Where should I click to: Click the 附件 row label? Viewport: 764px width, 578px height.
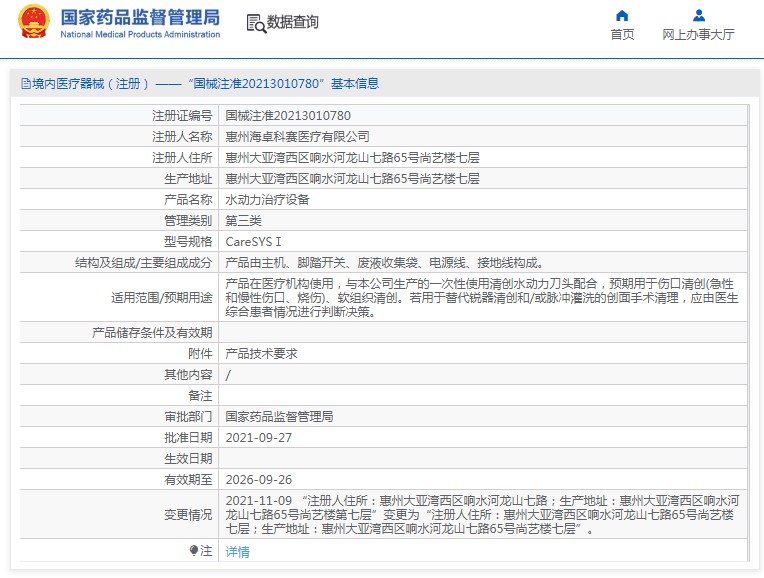(200, 353)
